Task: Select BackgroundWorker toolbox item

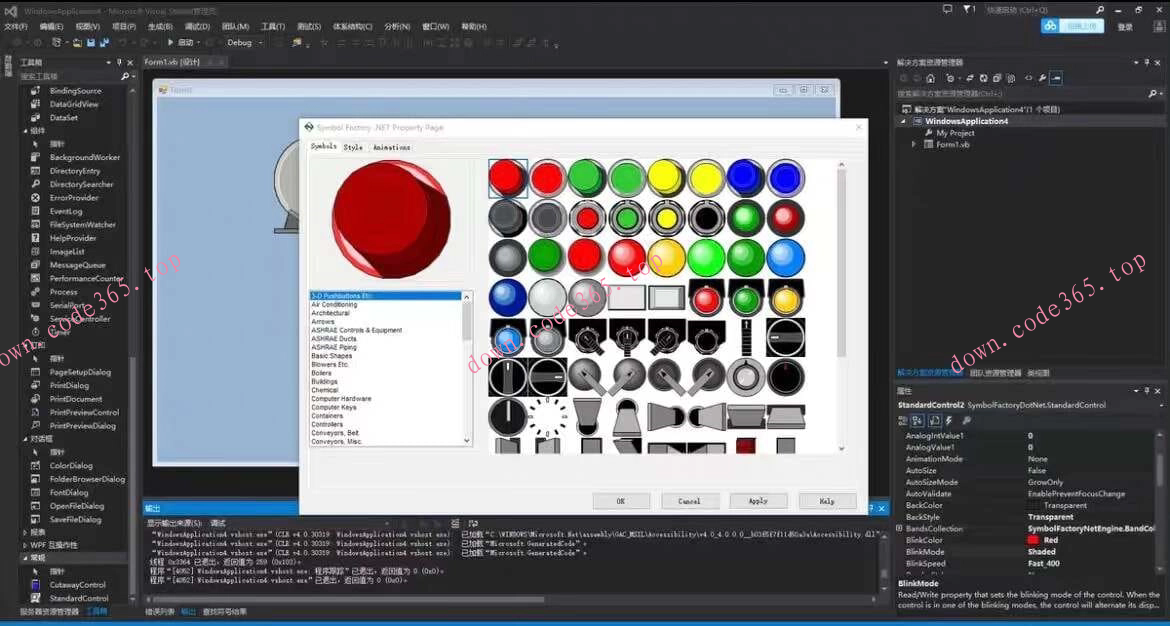Action: 84,157
